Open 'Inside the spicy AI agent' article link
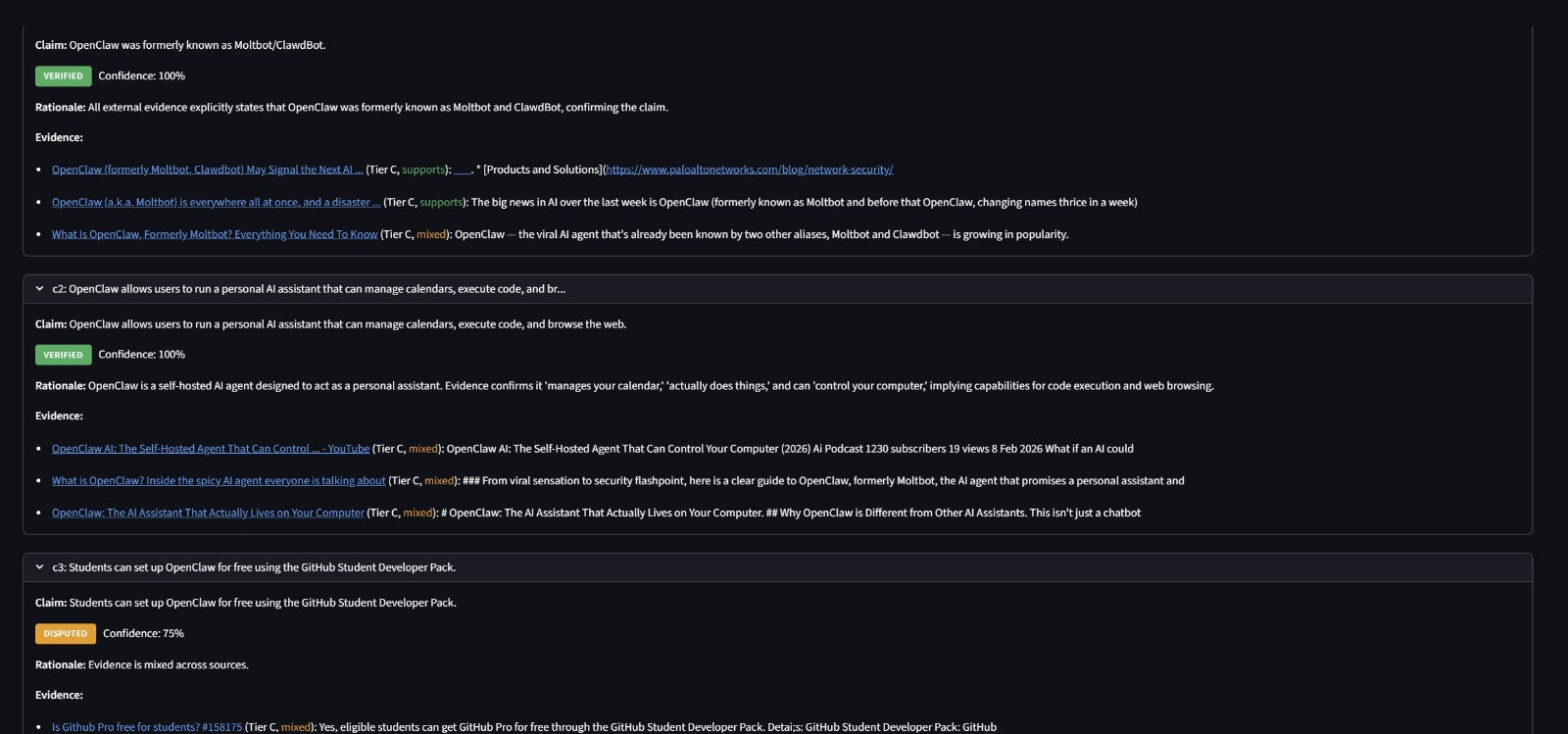Image resolution: width=1568 pixels, height=734 pixels. click(218, 481)
